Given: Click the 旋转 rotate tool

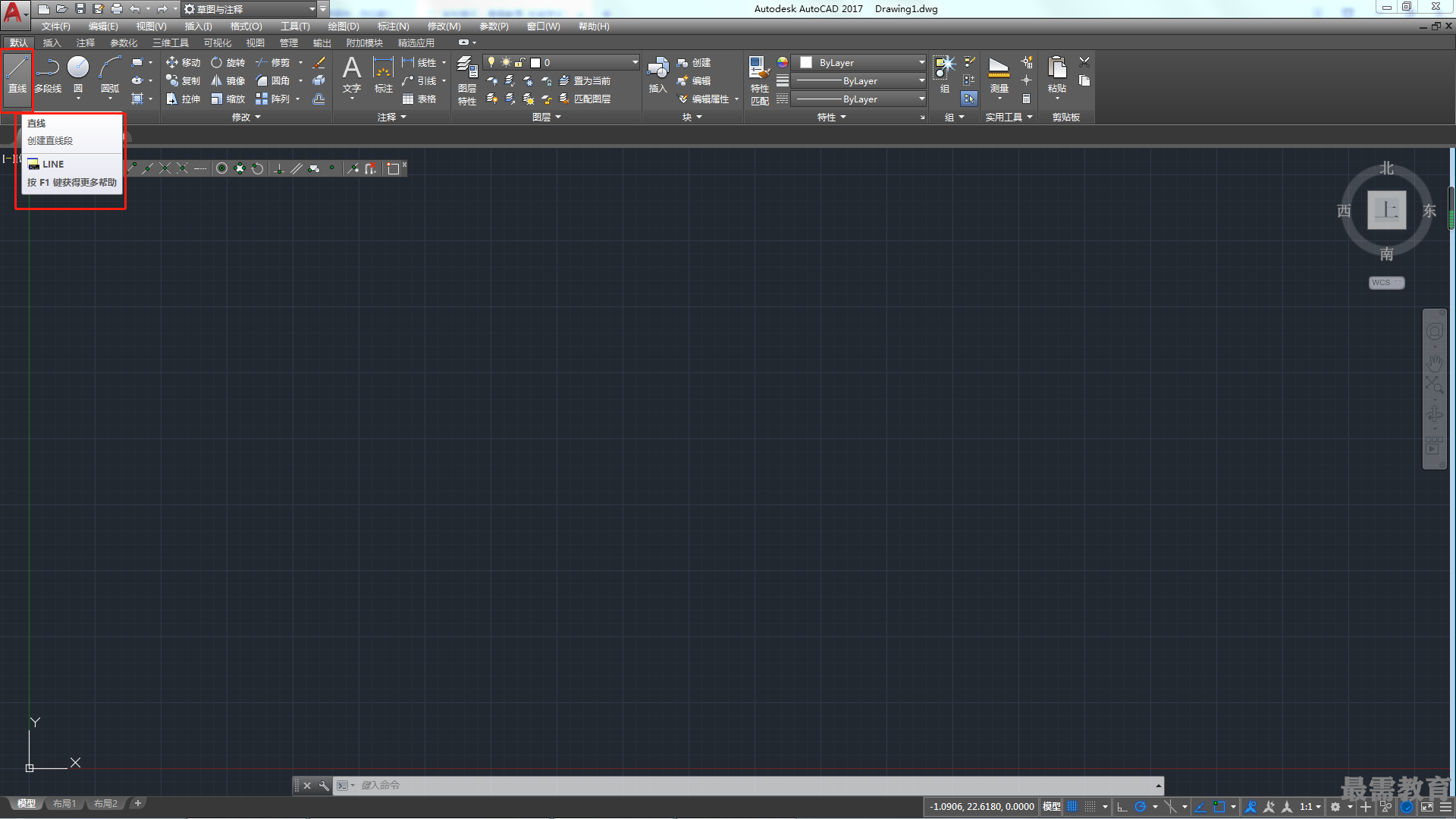Looking at the screenshot, I should click(227, 63).
